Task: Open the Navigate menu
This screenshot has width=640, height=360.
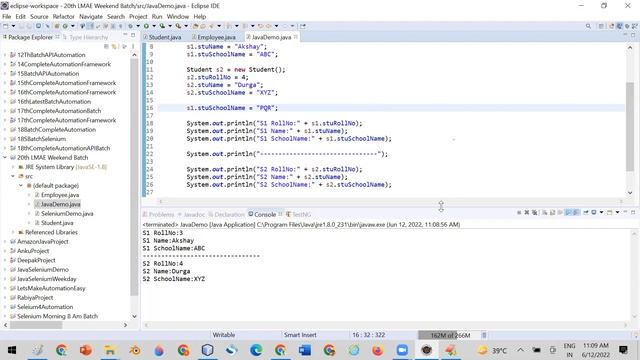Action: (91, 16)
